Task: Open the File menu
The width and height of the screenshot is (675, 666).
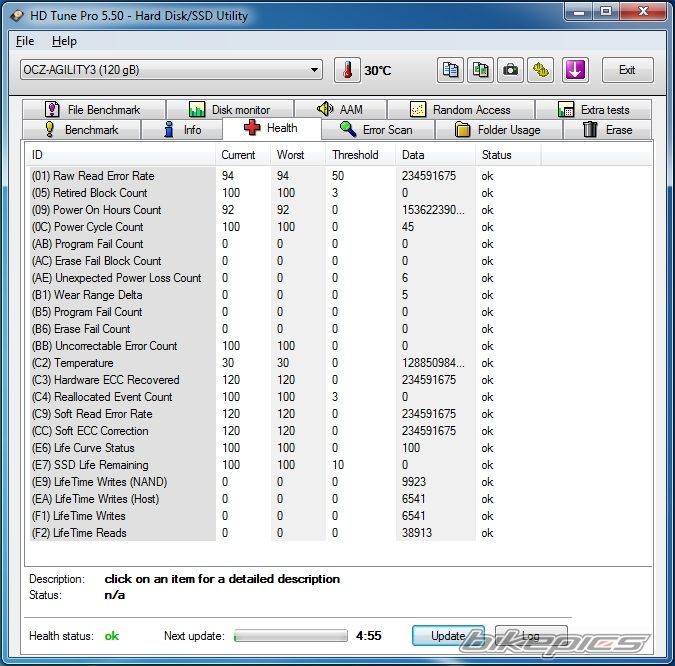Action: pyautogui.click(x=25, y=41)
